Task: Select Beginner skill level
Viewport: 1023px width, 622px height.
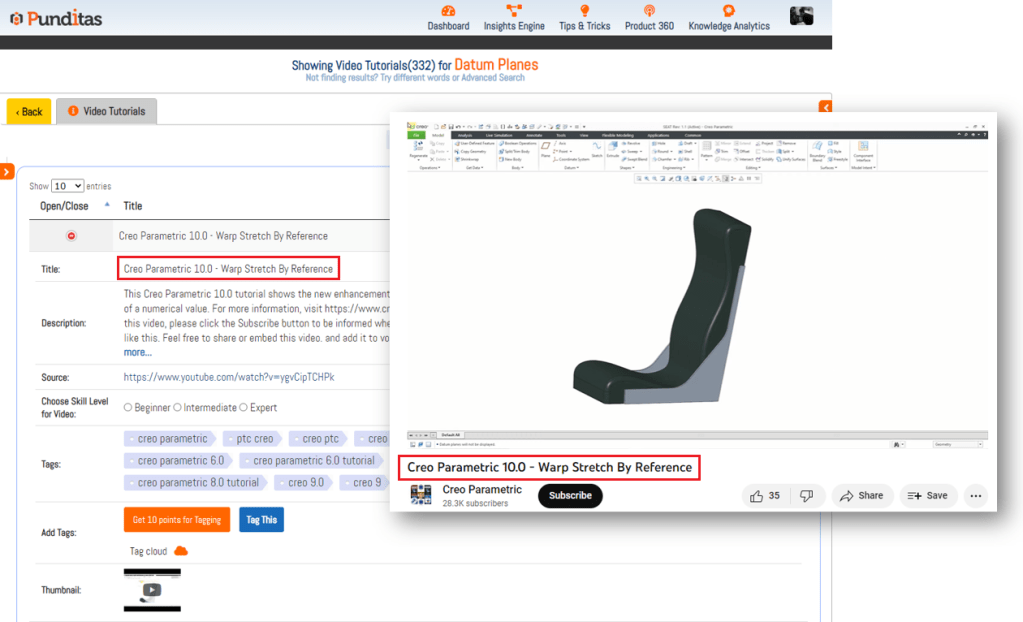Action: (128, 408)
